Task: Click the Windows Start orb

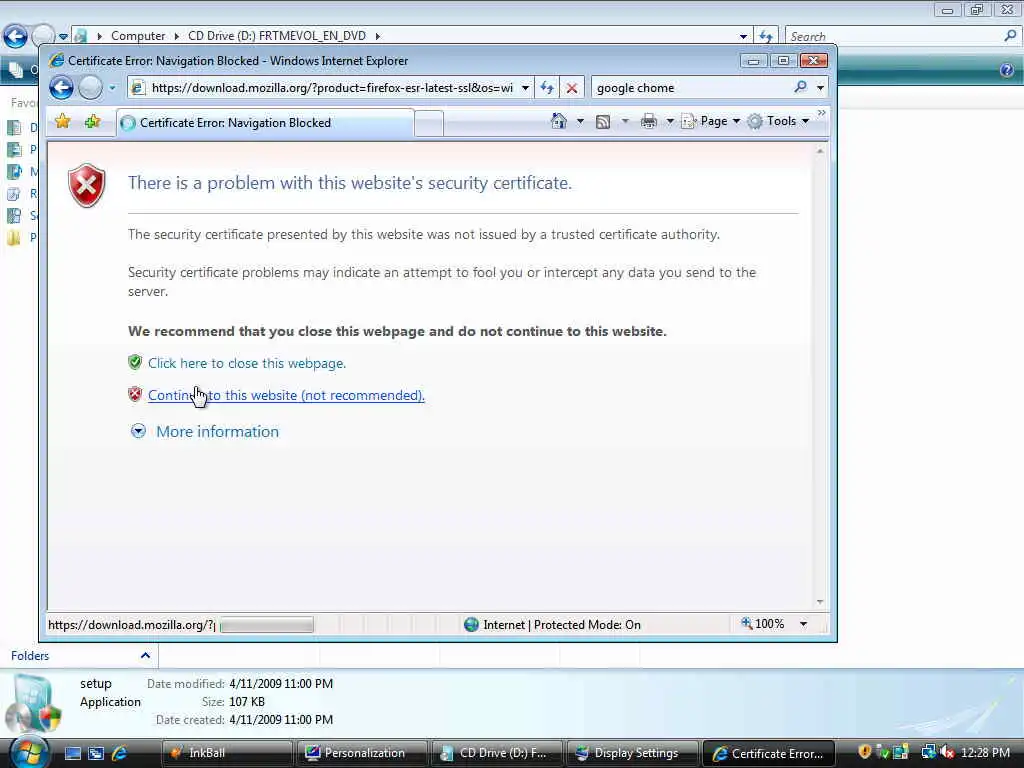Action: 29,752
